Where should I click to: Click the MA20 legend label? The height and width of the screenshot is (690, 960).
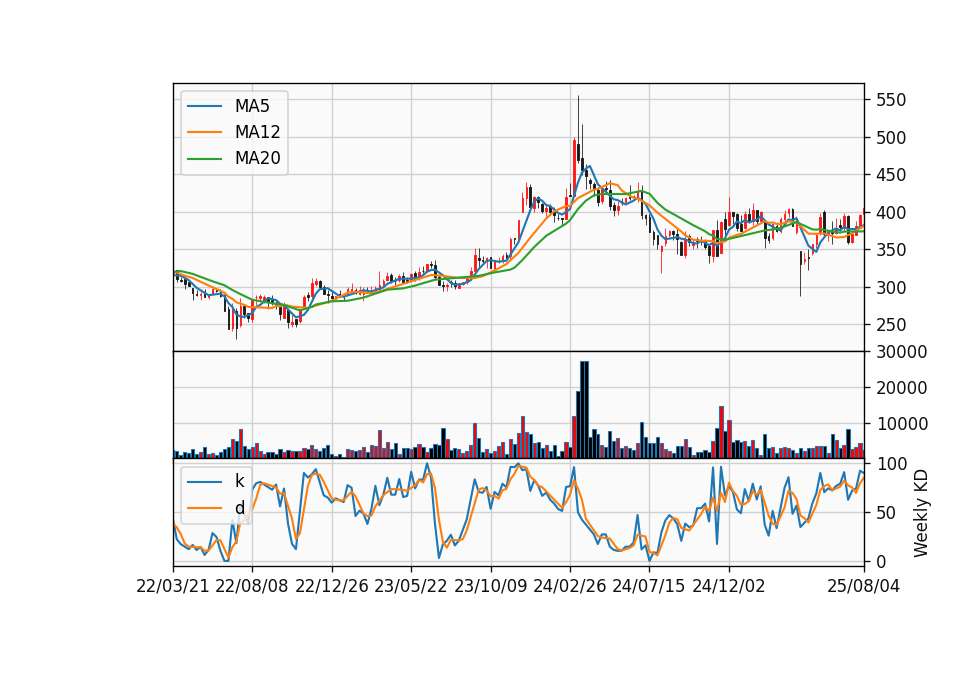[x=257, y=158]
